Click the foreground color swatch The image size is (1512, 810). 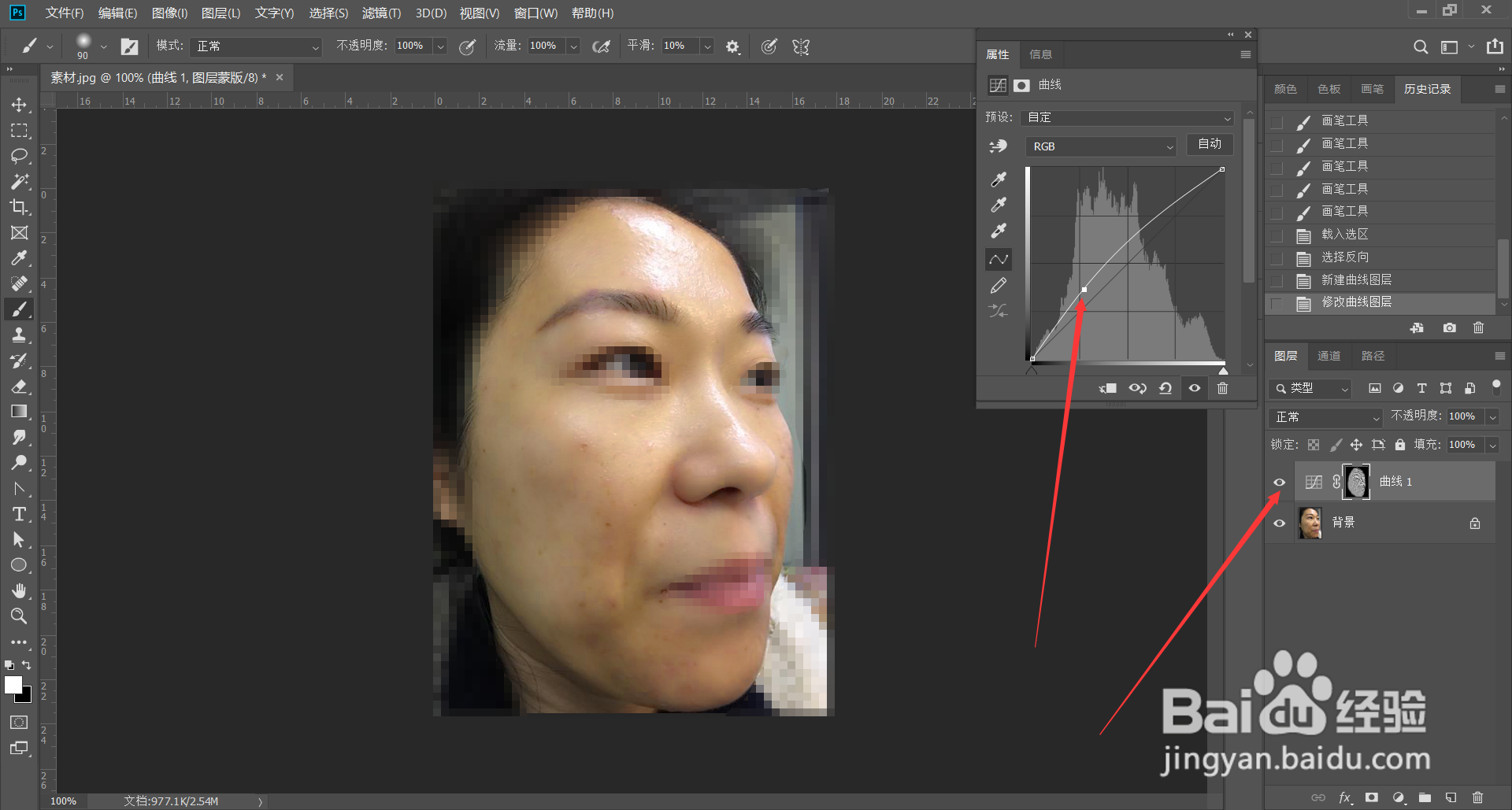(x=13, y=685)
